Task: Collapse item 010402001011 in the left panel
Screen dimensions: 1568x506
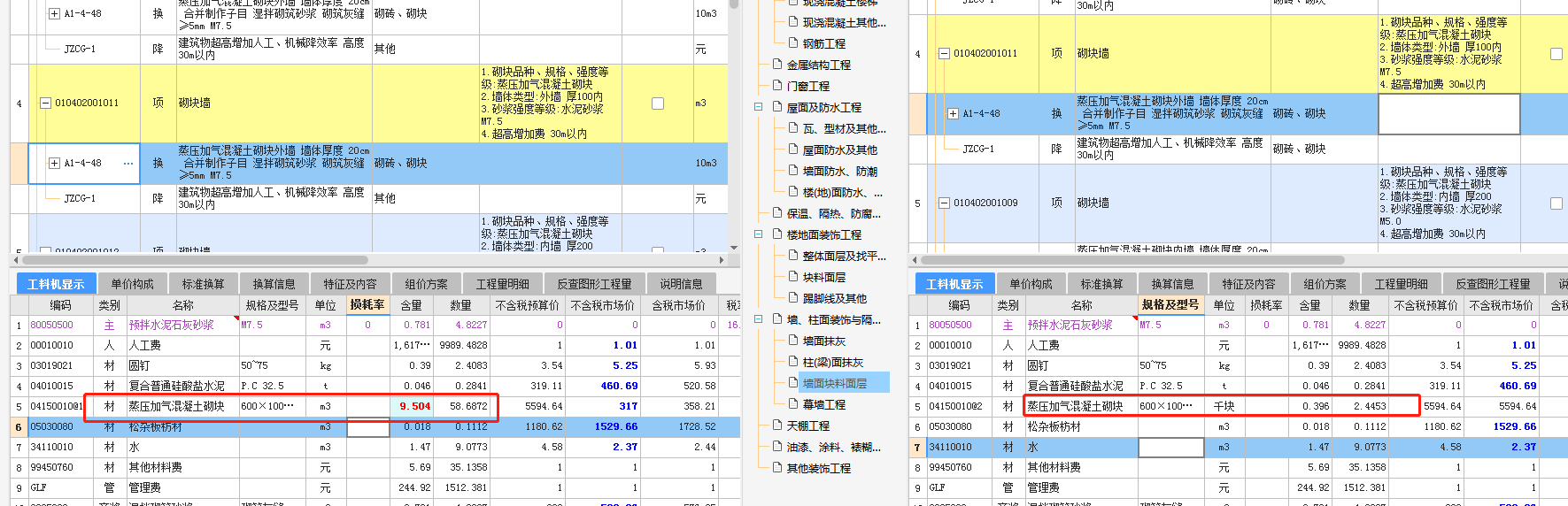Action: click(x=45, y=103)
